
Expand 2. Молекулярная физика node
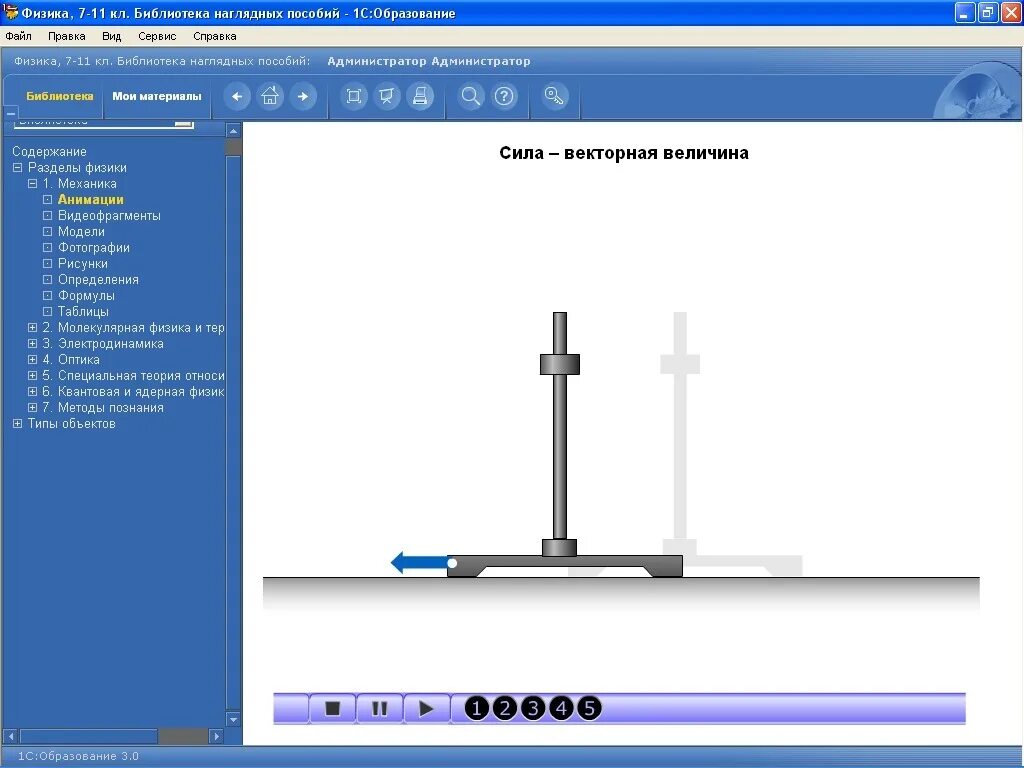pyautogui.click(x=32, y=327)
